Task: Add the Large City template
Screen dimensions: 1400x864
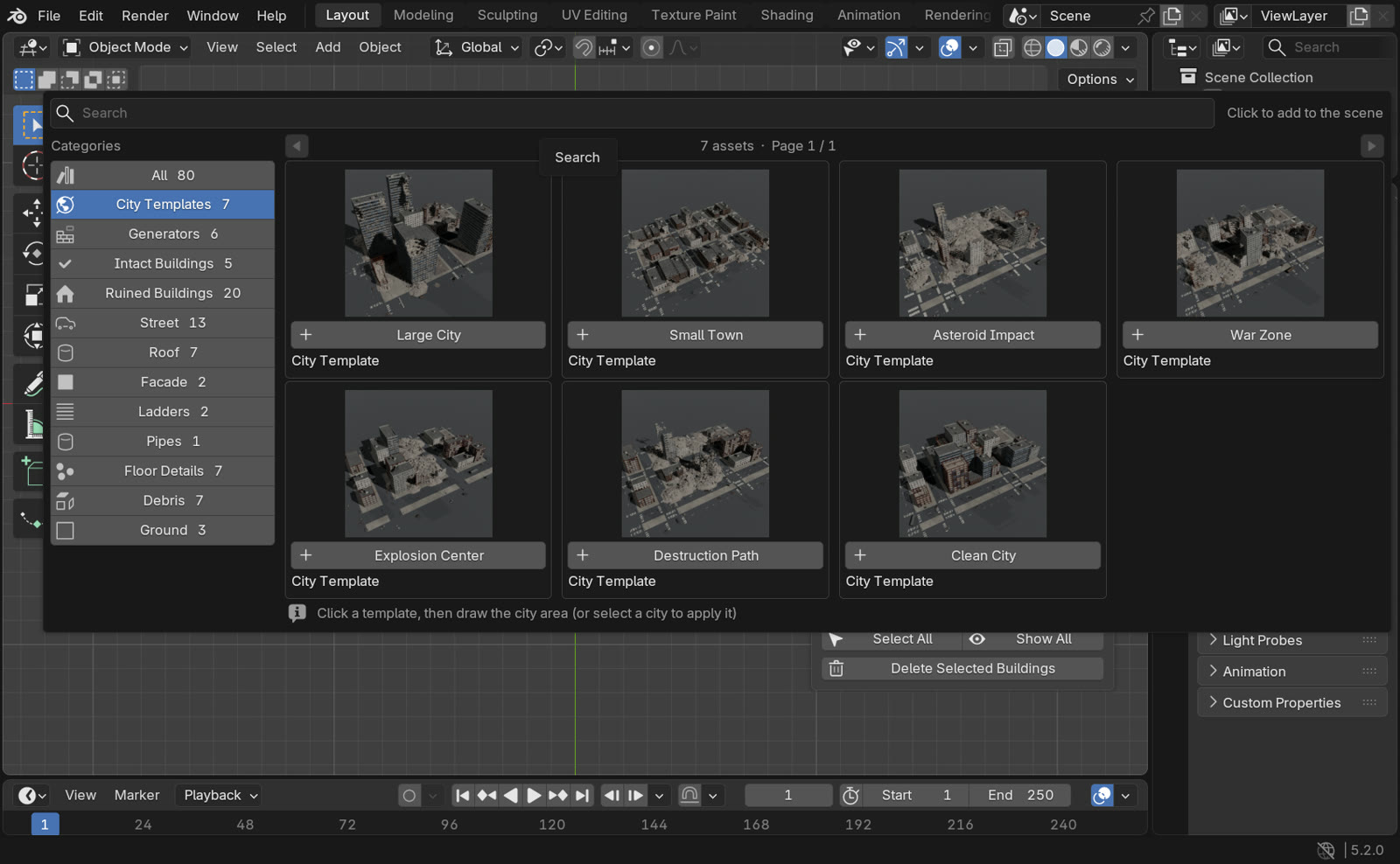Action: [x=418, y=335]
